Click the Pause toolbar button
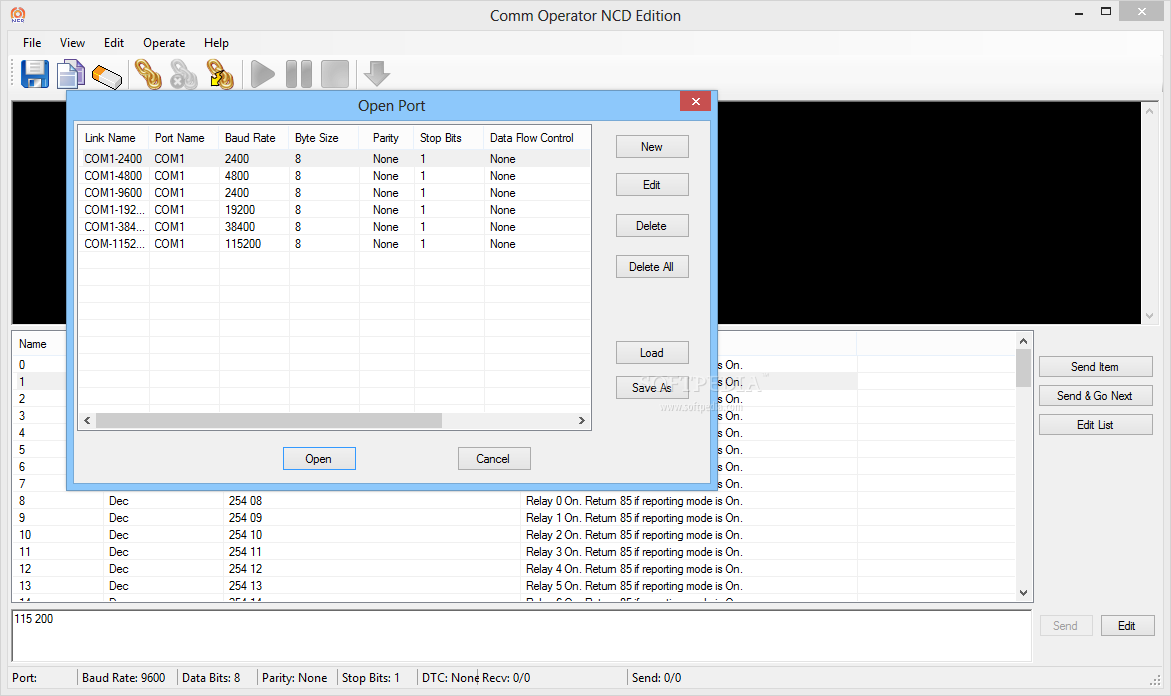The height and width of the screenshot is (696, 1171). (299, 75)
